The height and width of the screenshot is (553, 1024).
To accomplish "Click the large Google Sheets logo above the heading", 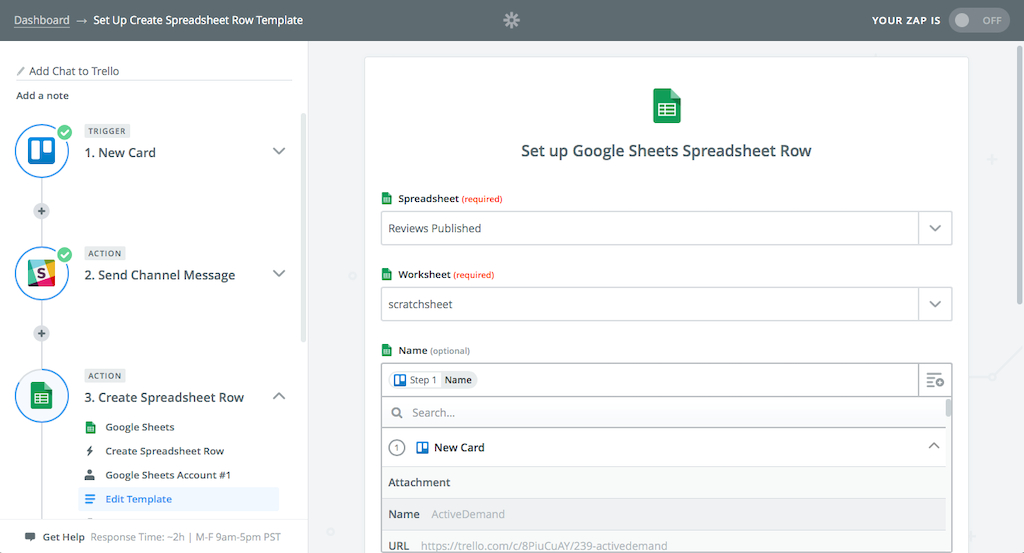I will click(x=666, y=106).
